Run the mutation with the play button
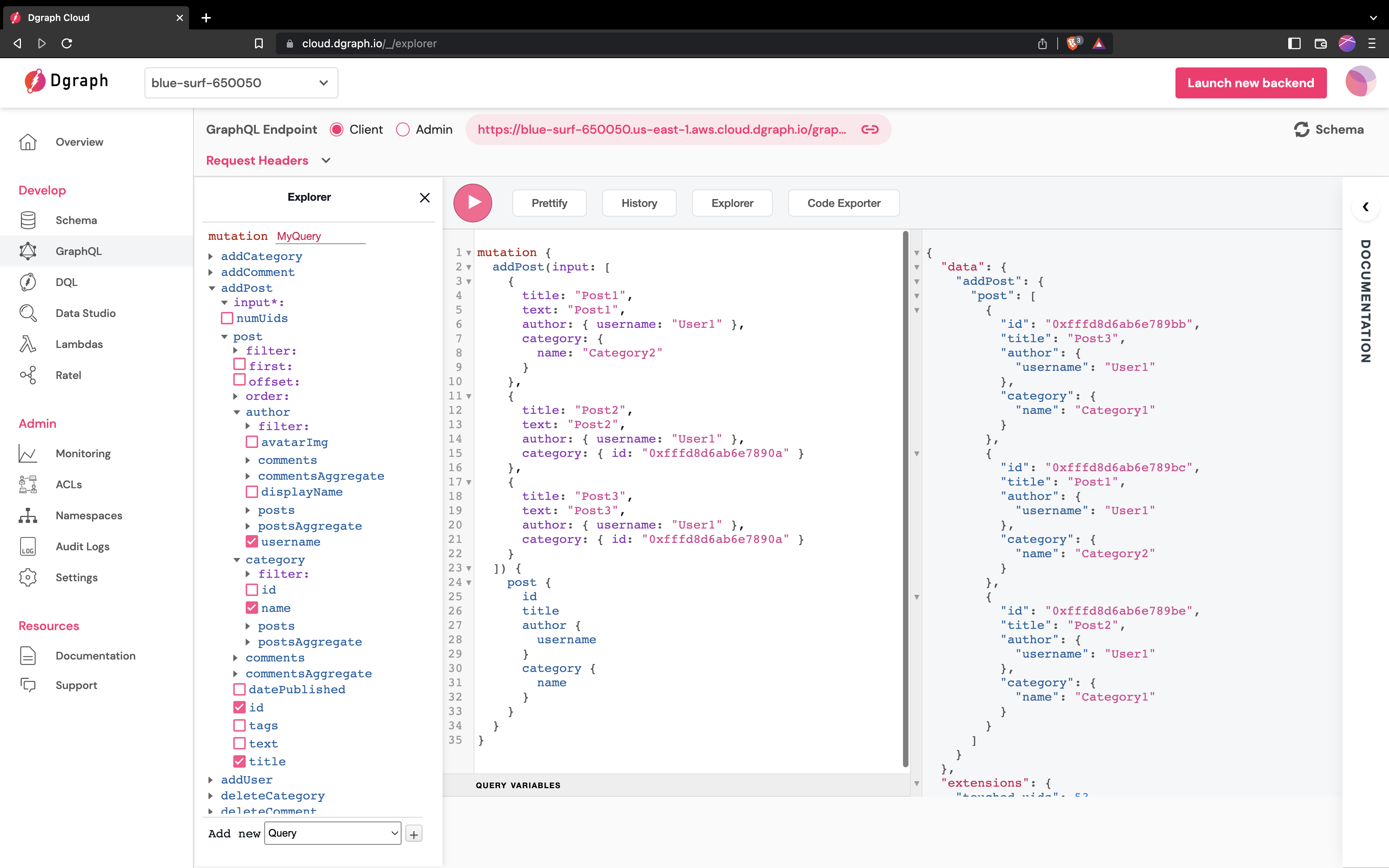The width and height of the screenshot is (1389, 868). (x=472, y=203)
